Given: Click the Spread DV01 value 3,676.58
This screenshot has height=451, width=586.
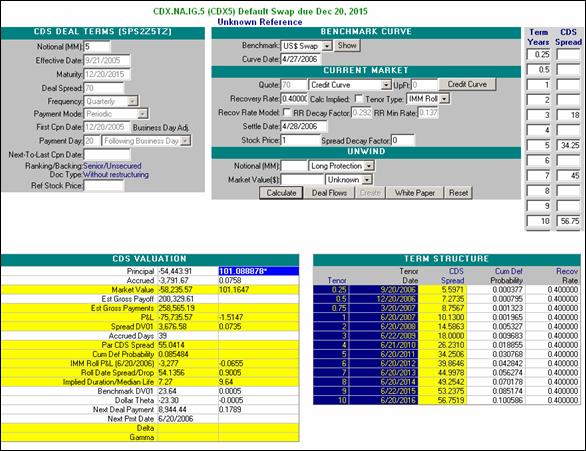Looking at the screenshot, I should 188,327.
